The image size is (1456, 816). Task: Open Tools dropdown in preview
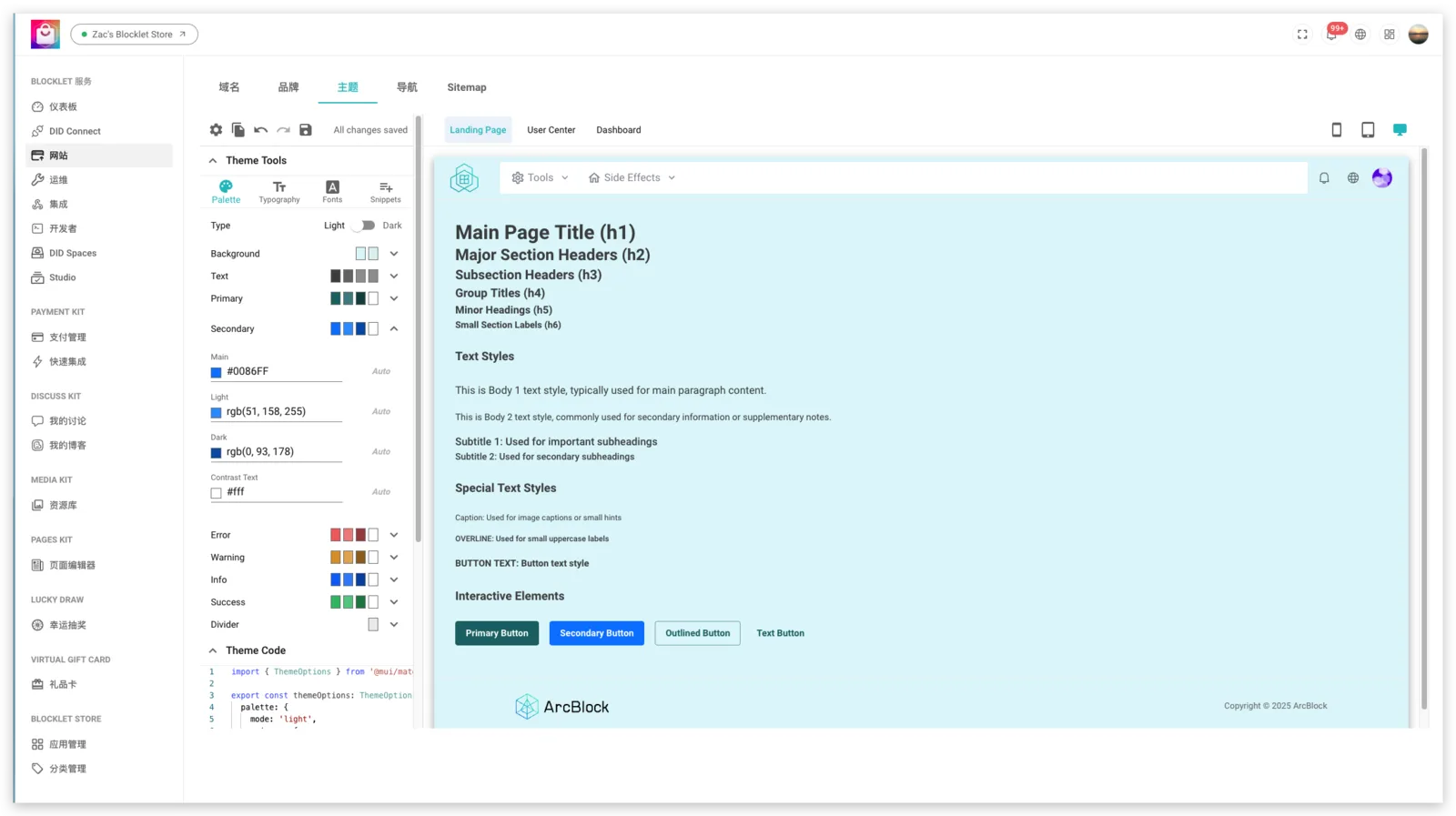tap(540, 178)
